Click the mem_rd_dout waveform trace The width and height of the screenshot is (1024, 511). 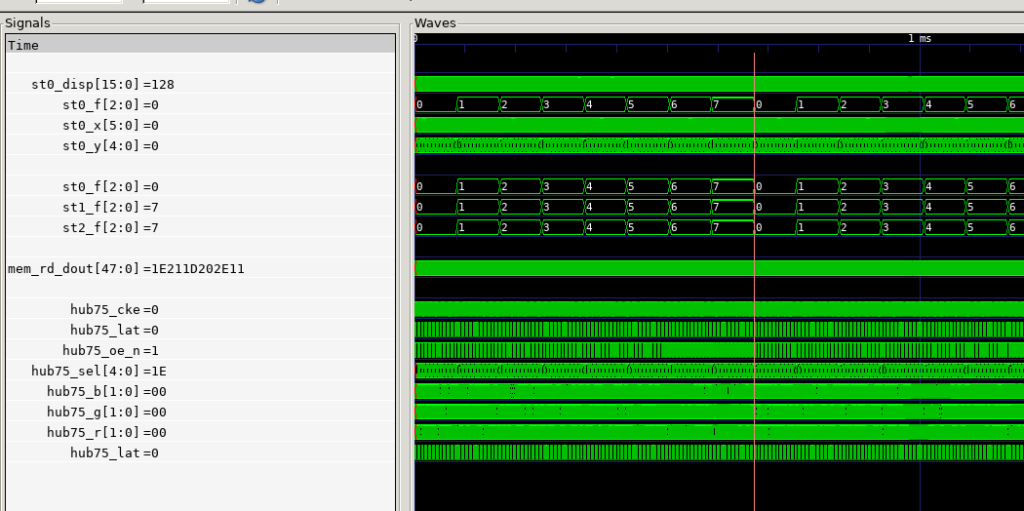tap(600, 268)
